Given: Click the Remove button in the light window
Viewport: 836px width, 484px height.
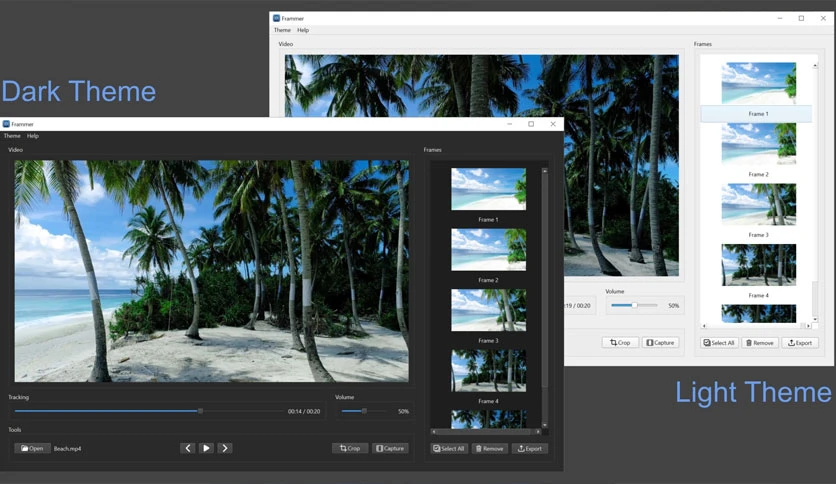Looking at the screenshot, I should coord(760,343).
